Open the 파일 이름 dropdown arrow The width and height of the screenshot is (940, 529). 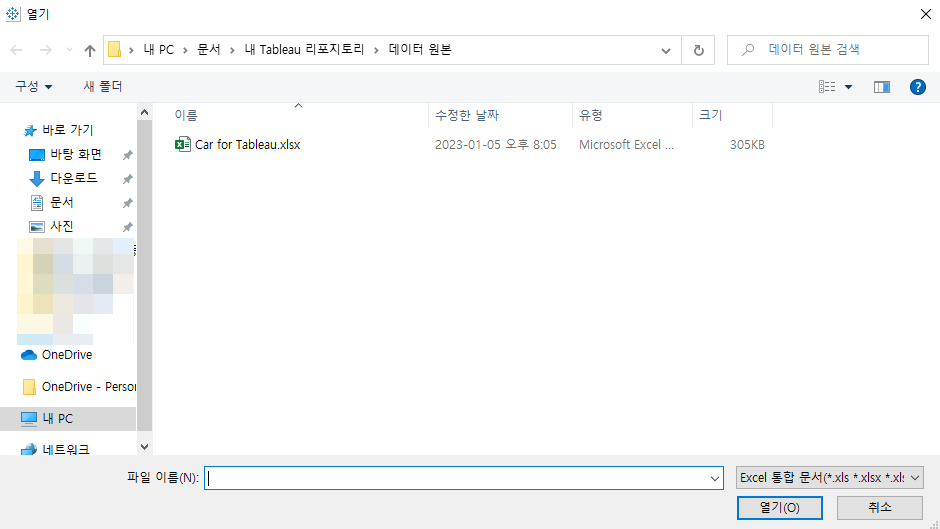pos(715,479)
